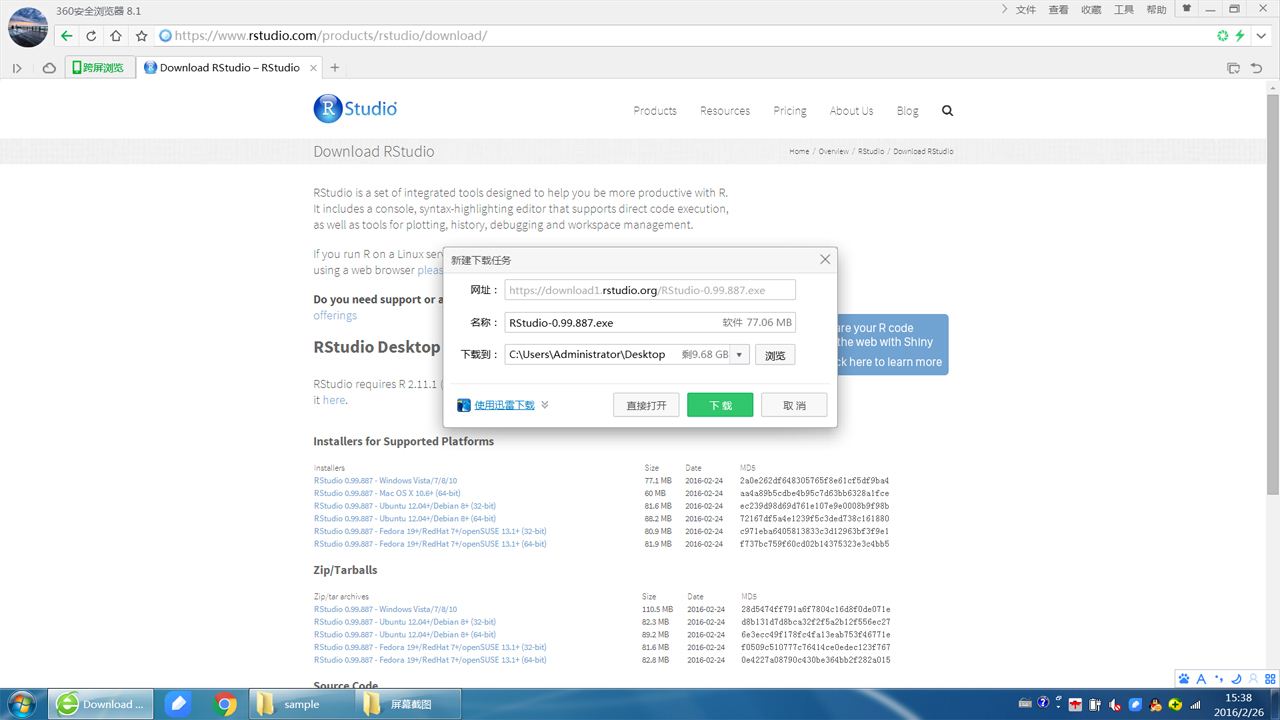Switch to the 跨屏浏览 tab
Screen dimensions: 1280x720
pyautogui.click(x=100, y=68)
